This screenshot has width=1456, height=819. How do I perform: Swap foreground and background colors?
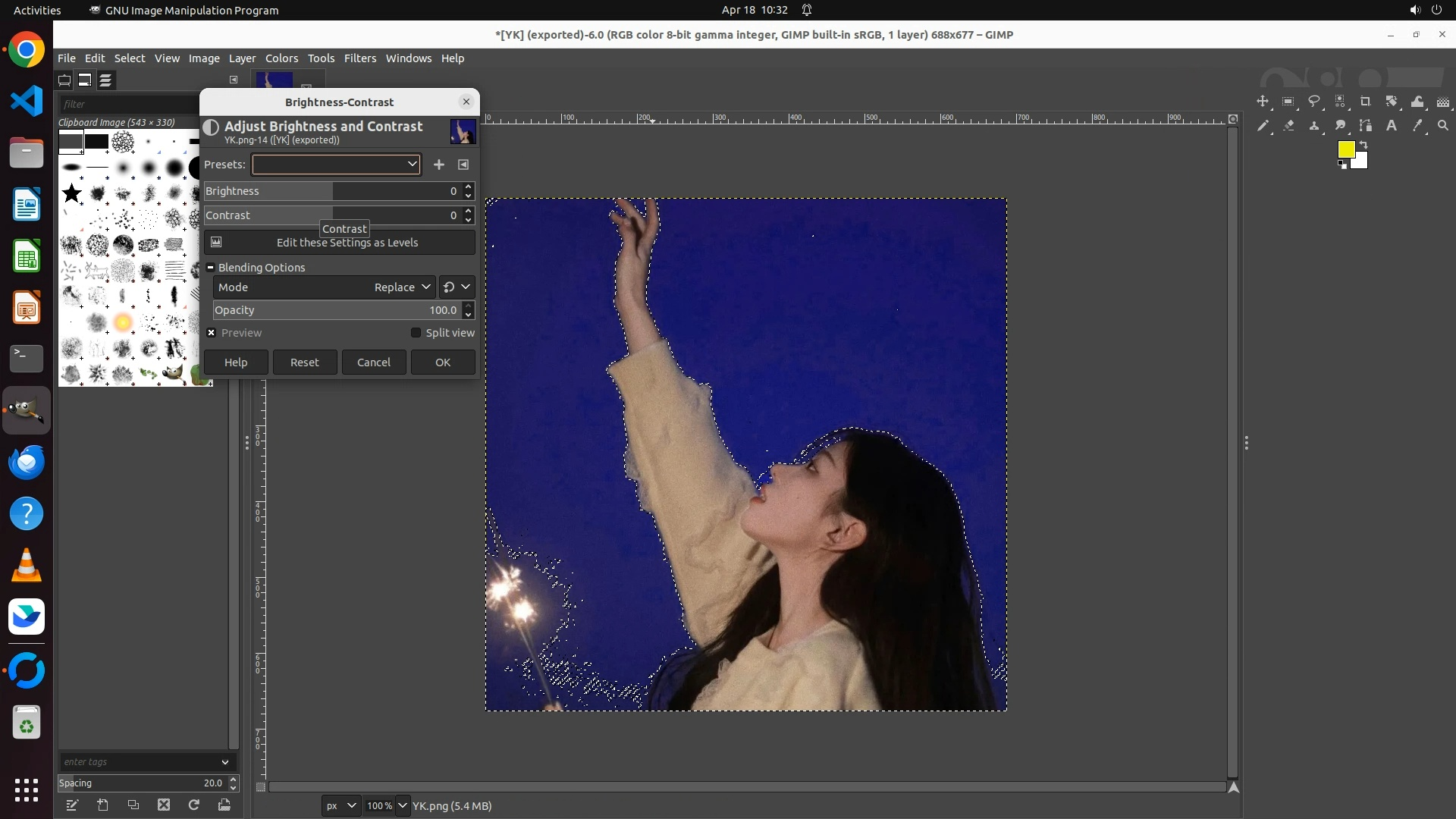tap(1363, 144)
